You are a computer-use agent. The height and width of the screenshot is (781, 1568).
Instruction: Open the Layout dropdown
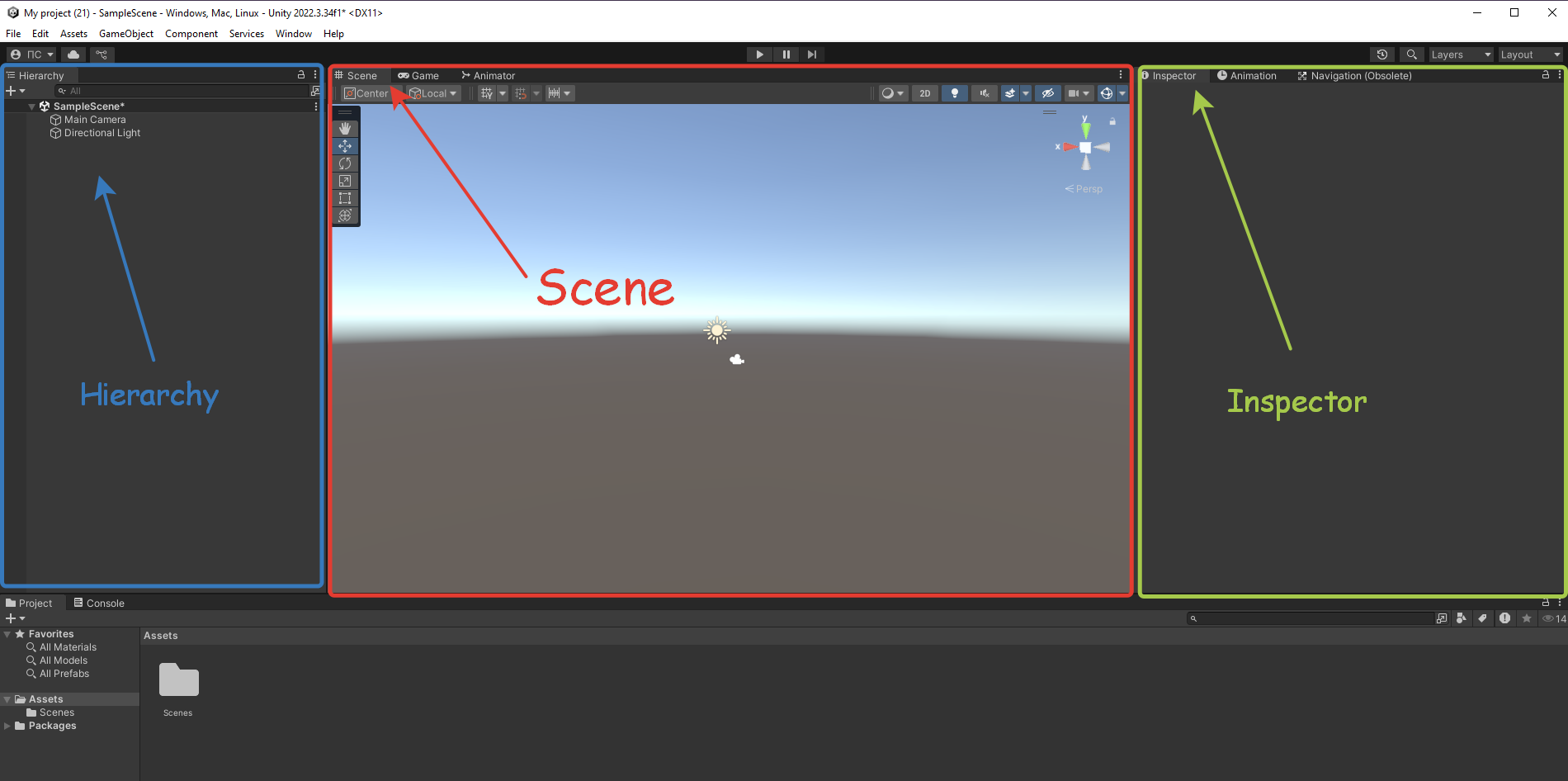pyautogui.click(x=1530, y=54)
